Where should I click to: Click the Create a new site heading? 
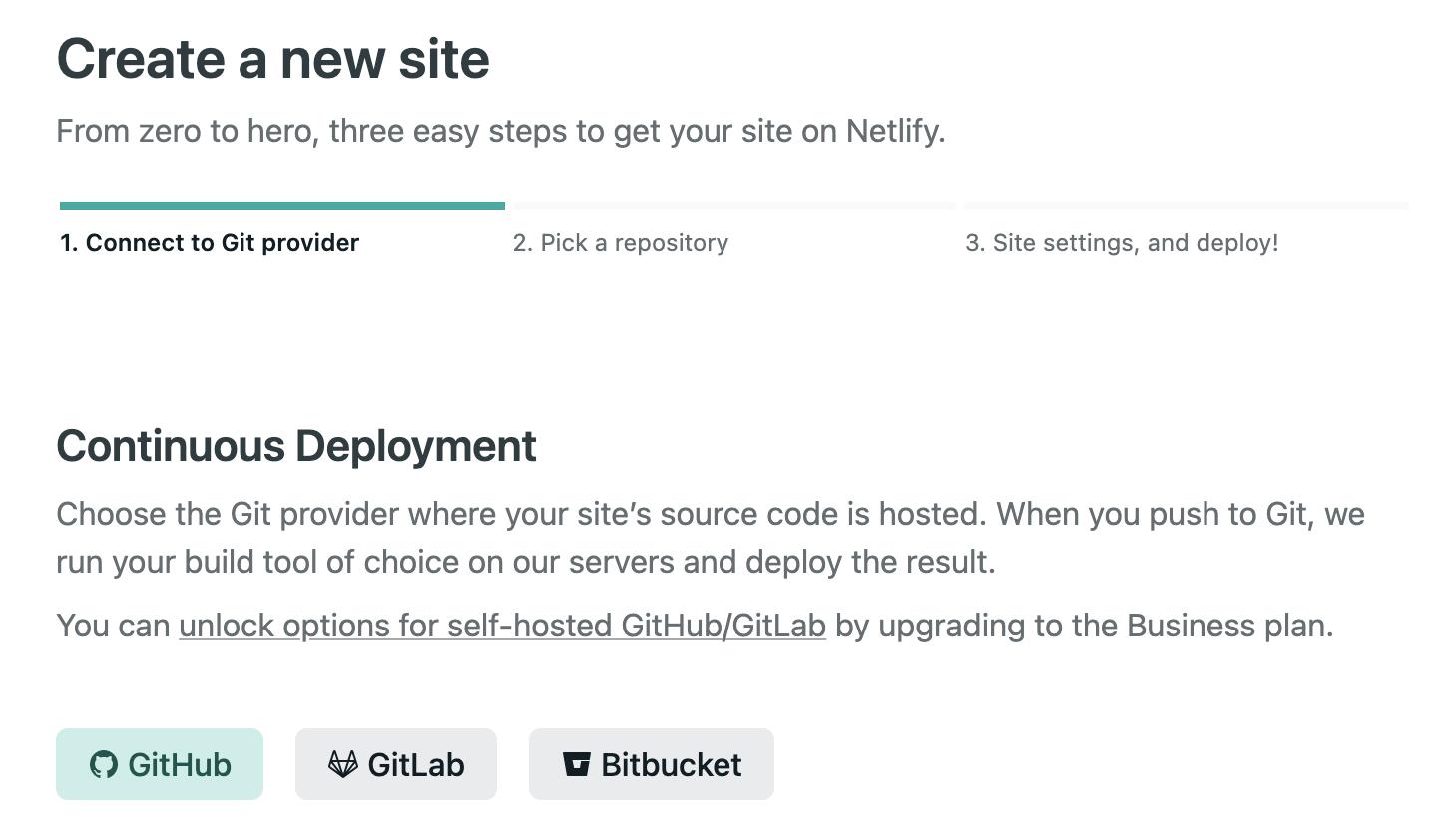272,58
